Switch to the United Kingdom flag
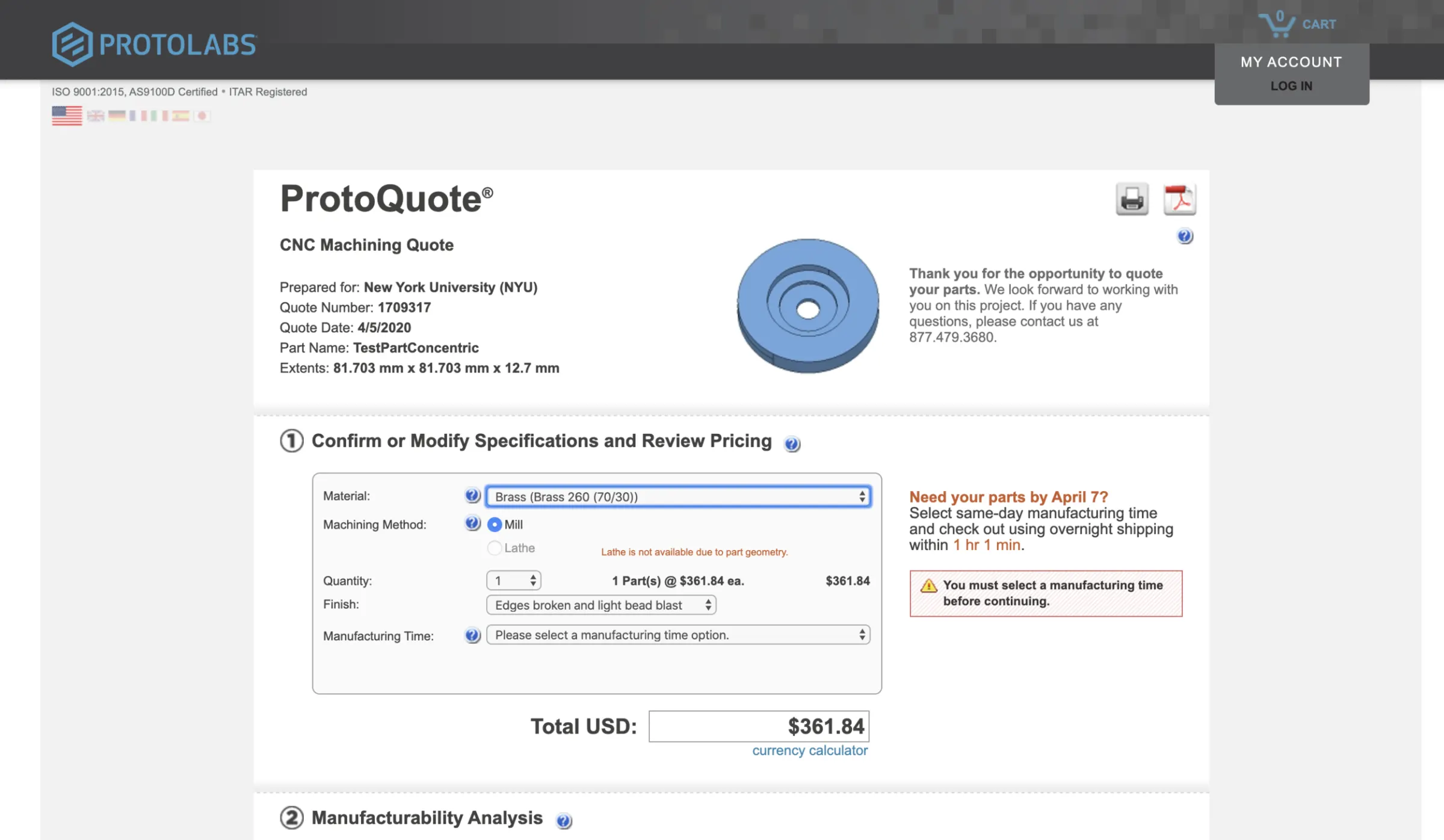The width and height of the screenshot is (1444, 840). tap(95, 116)
